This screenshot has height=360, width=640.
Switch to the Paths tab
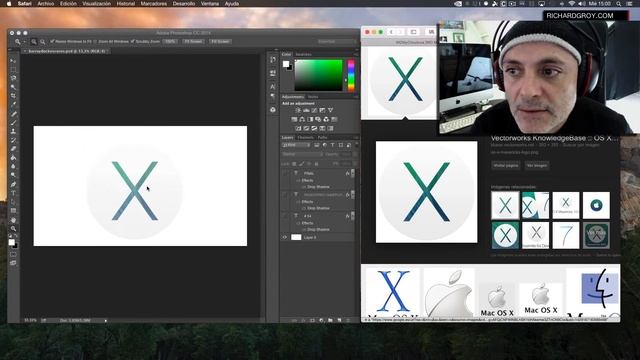[322, 138]
